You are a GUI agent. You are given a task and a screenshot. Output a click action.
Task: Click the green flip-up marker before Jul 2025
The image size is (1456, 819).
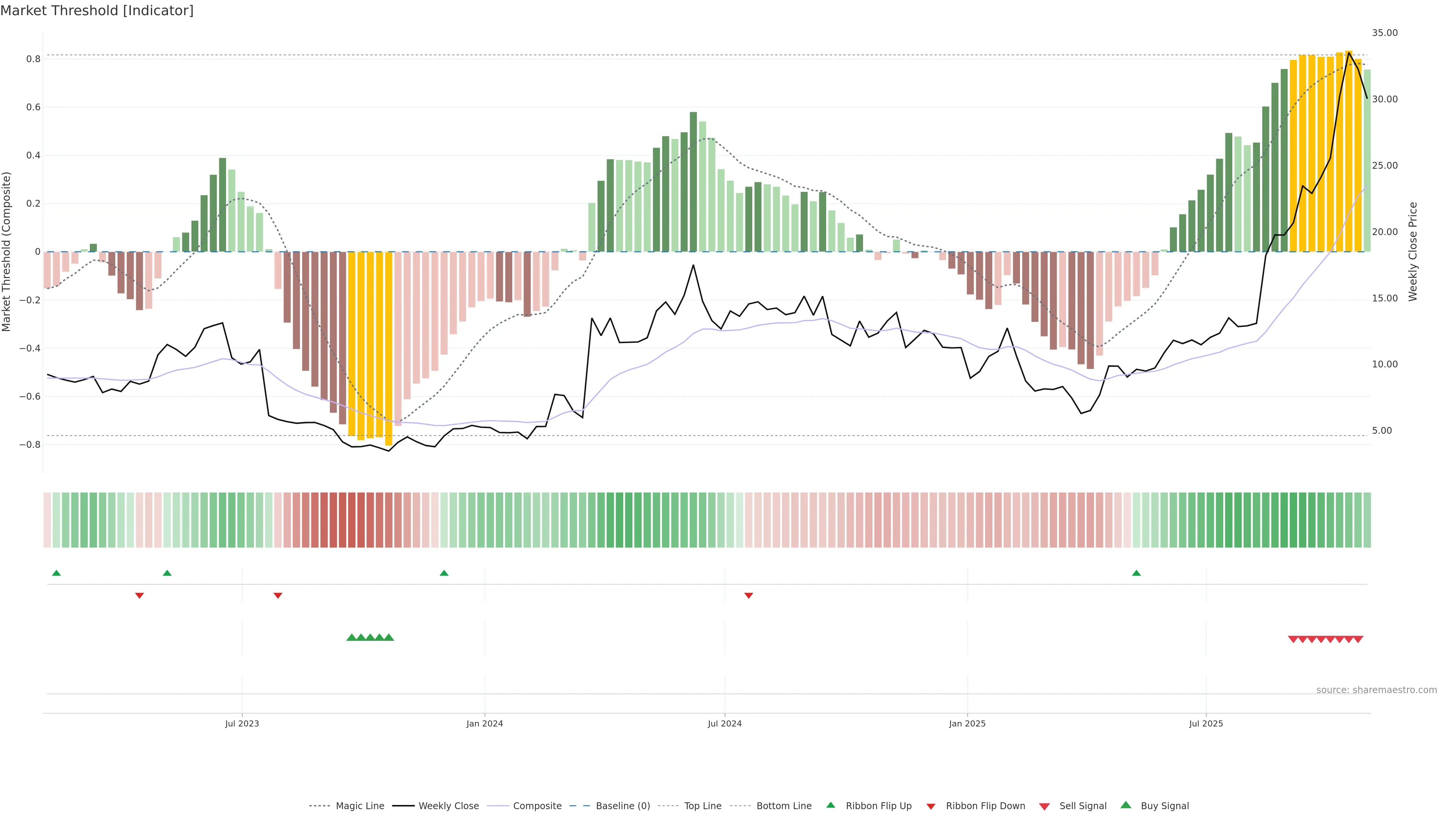(1136, 573)
